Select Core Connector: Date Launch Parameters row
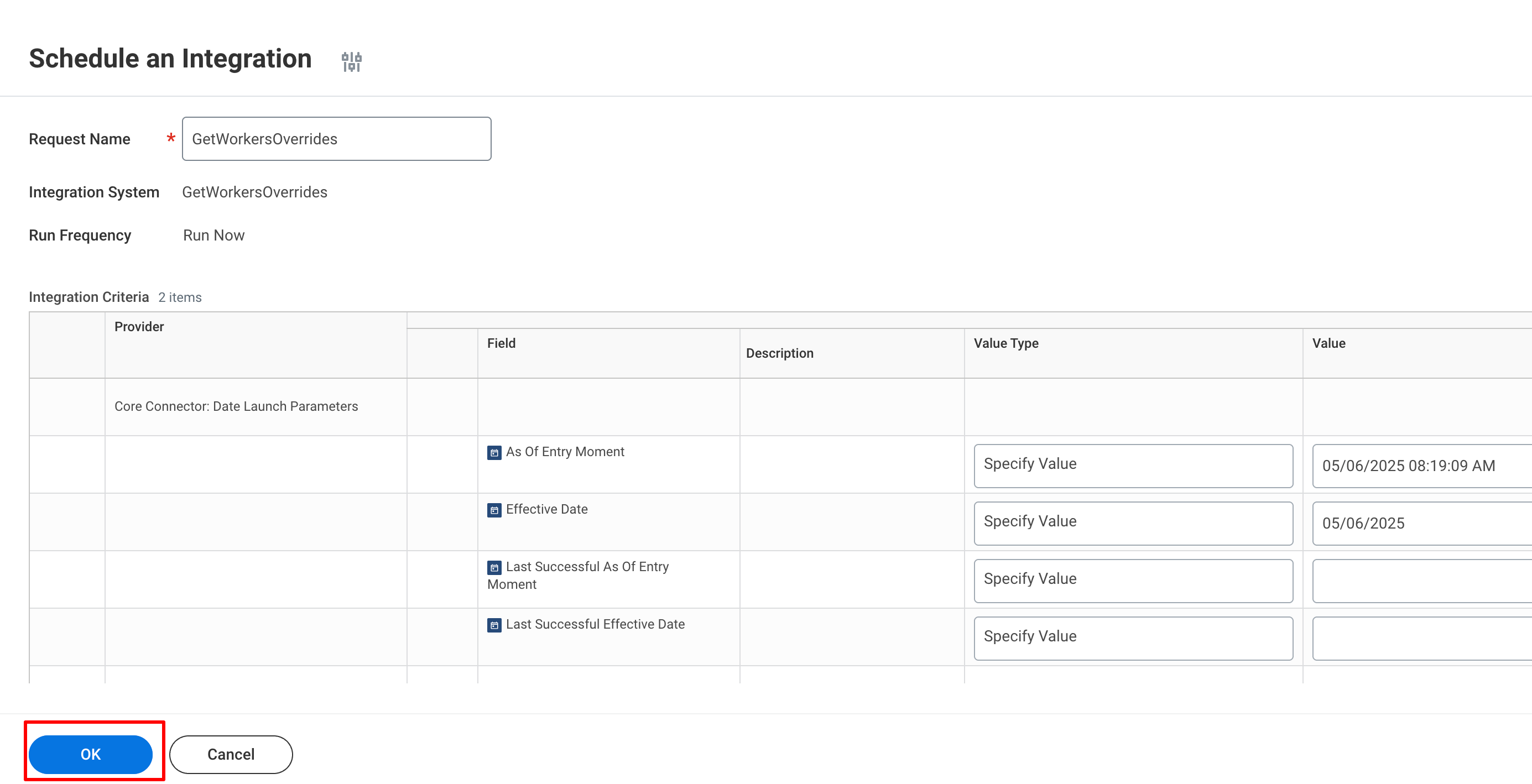This screenshot has width=1532, height=784. coord(236,406)
